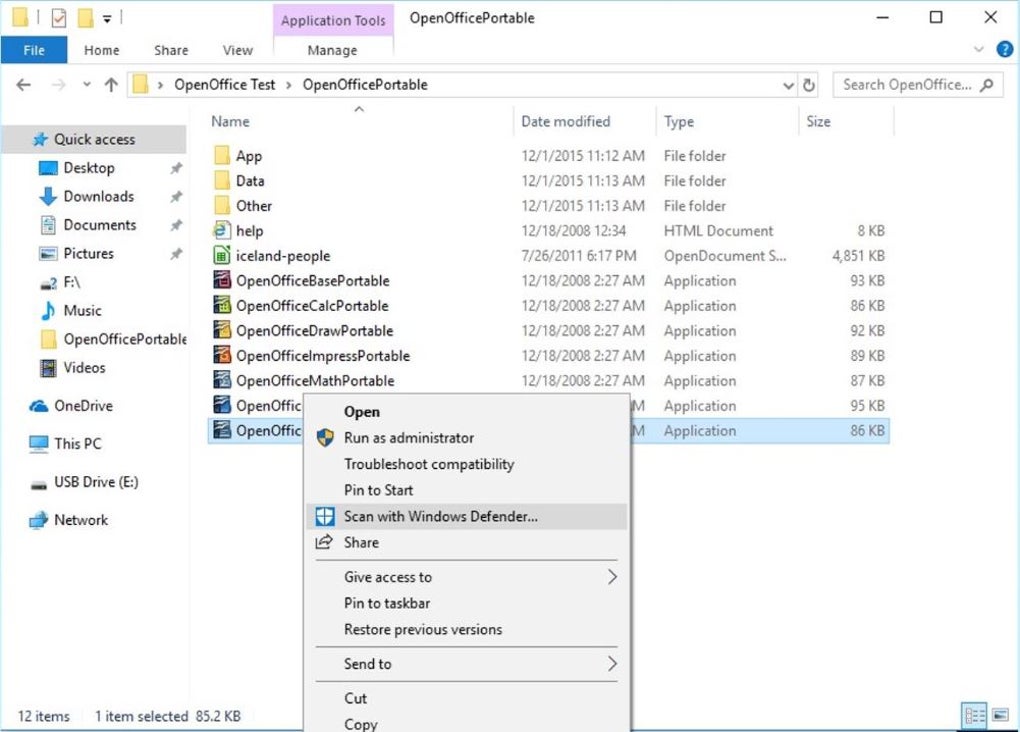This screenshot has width=1020, height=732.
Task: Click the chevron after OpenOffice Test breadcrumb
Action: [288, 85]
